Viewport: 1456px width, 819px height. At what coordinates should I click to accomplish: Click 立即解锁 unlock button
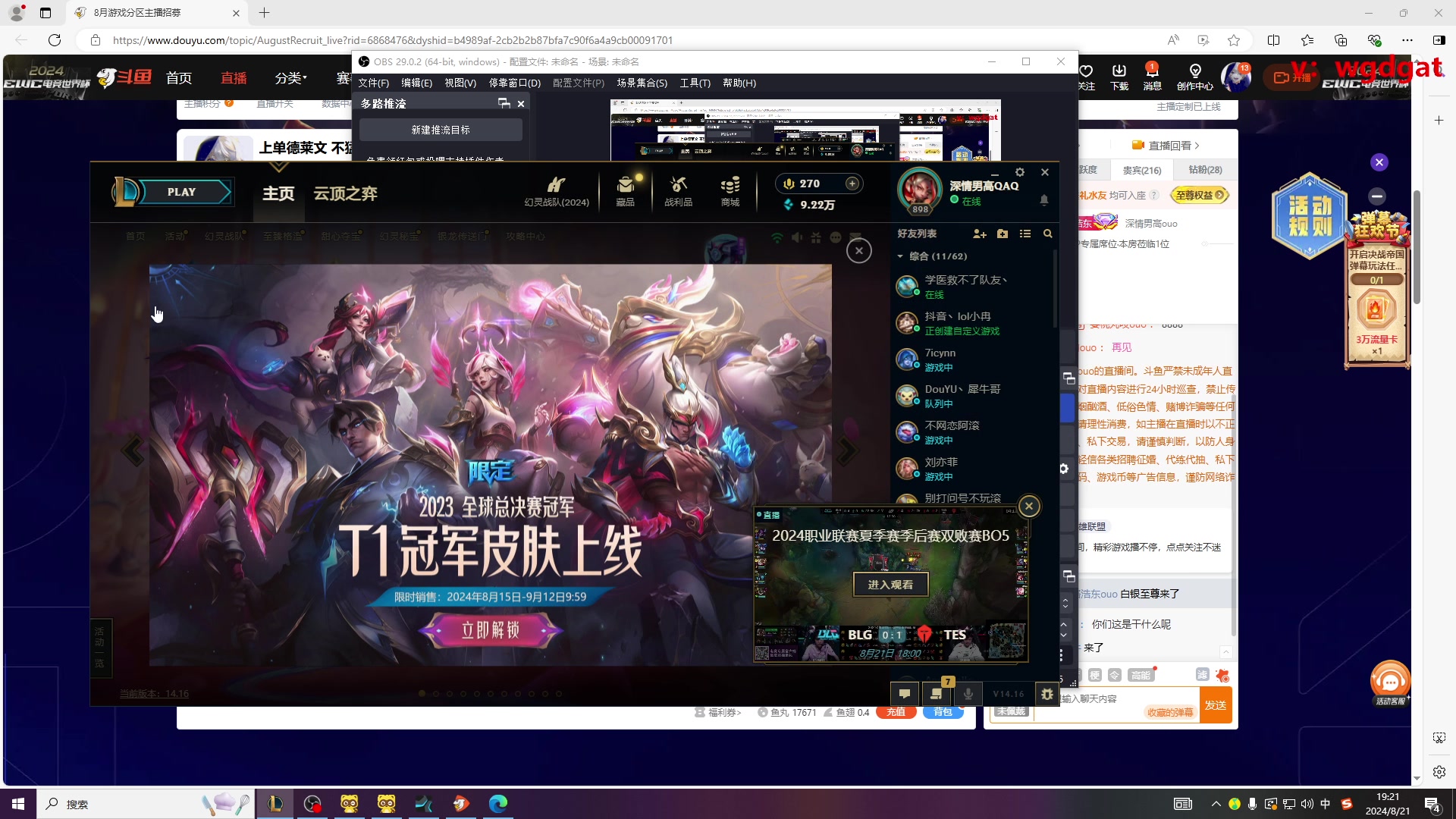pos(491,630)
